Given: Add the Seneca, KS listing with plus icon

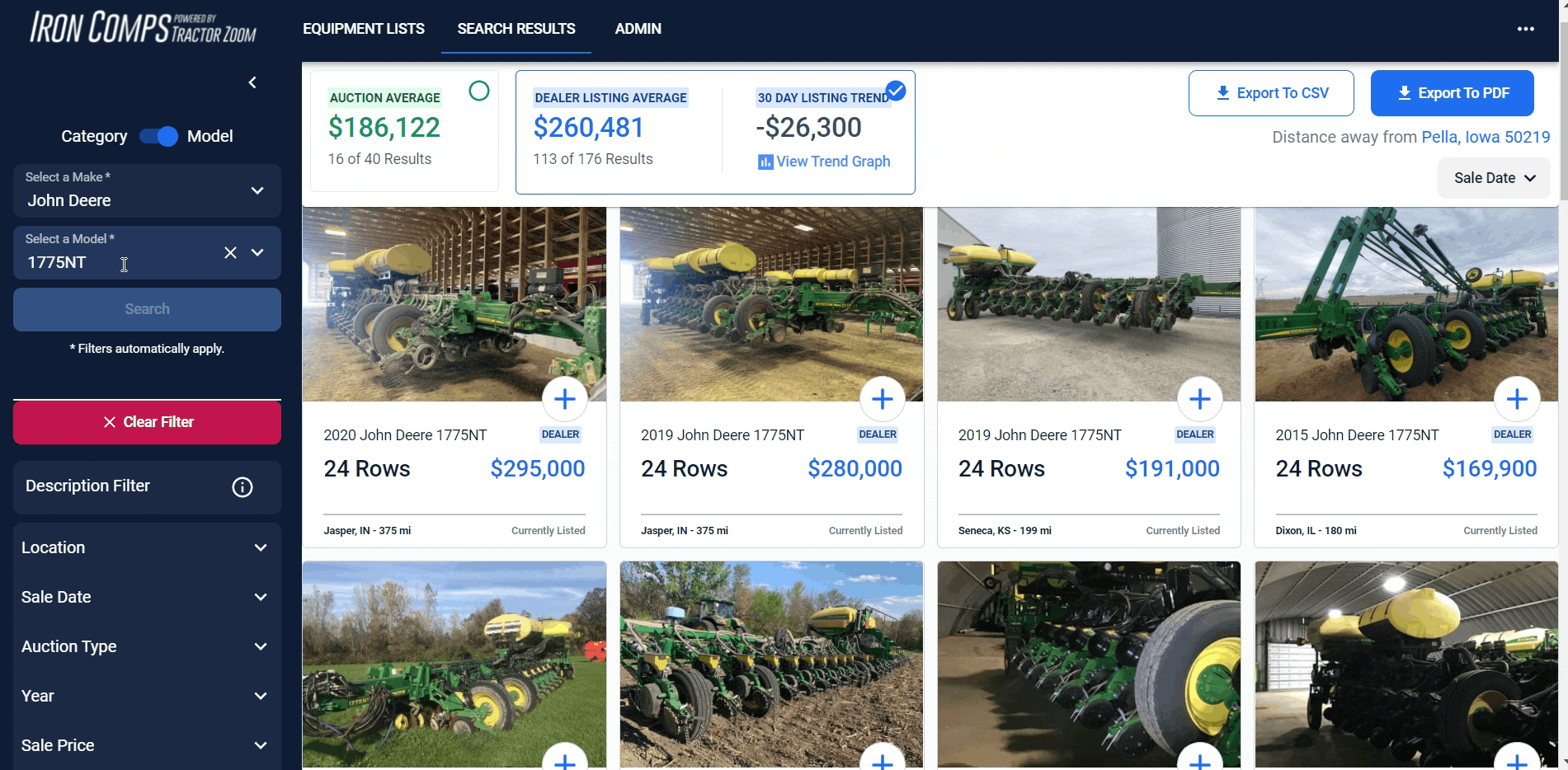Looking at the screenshot, I should click(x=1200, y=399).
